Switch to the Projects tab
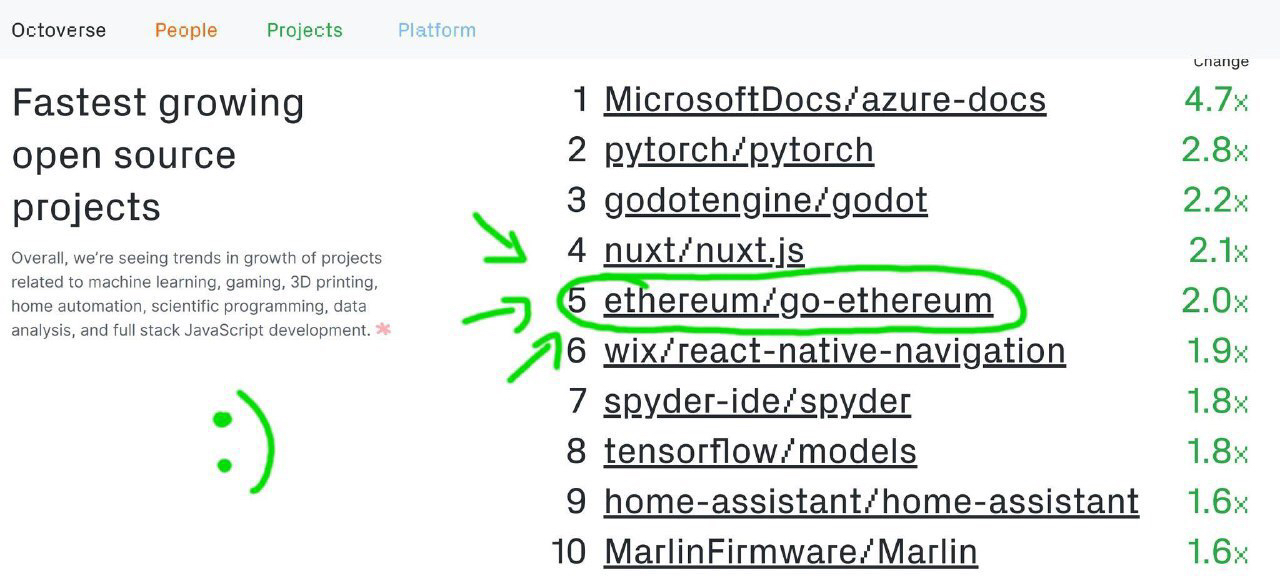Viewport: 1280px width, 578px height. (x=305, y=30)
